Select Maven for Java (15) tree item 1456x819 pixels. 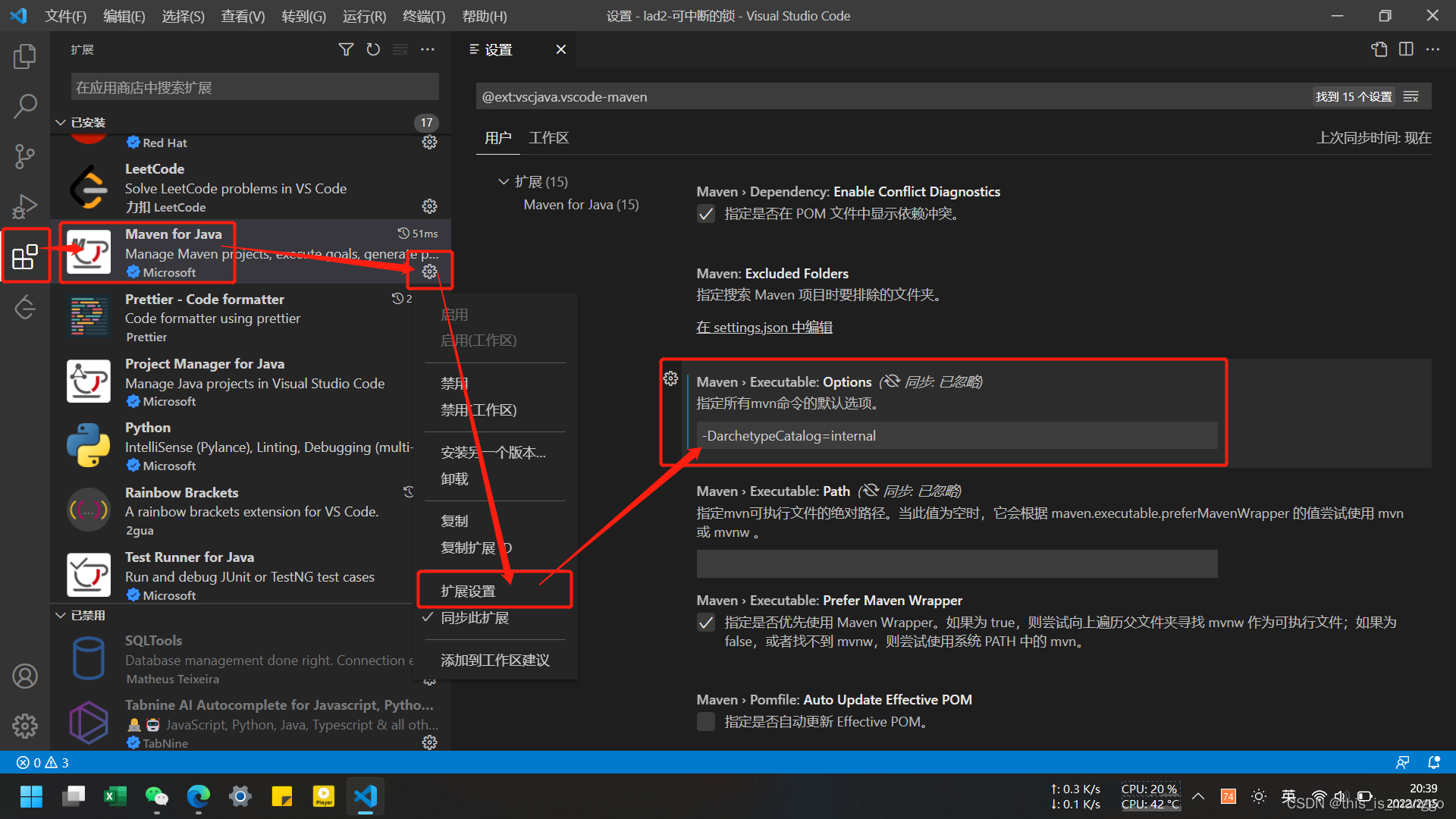[x=581, y=205]
